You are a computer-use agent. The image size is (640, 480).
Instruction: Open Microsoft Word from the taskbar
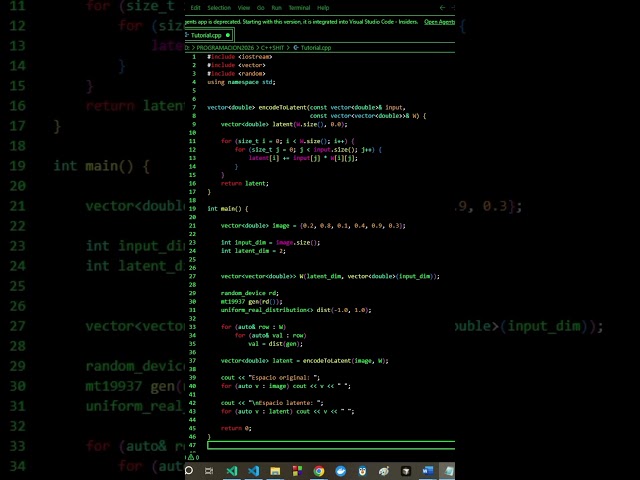(427, 471)
